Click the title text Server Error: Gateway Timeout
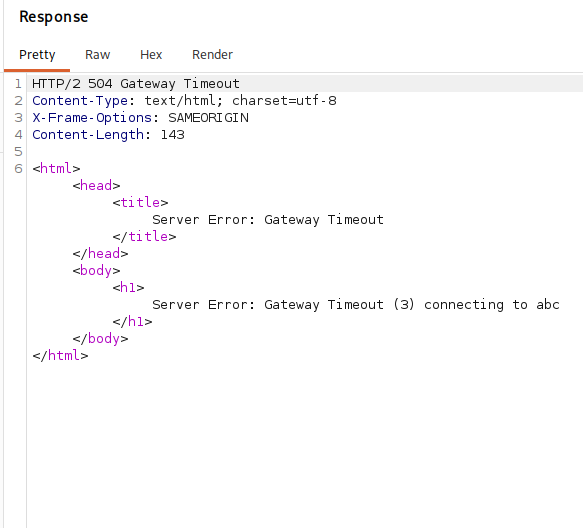Viewport: 583px width, 528px height. (x=268, y=220)
